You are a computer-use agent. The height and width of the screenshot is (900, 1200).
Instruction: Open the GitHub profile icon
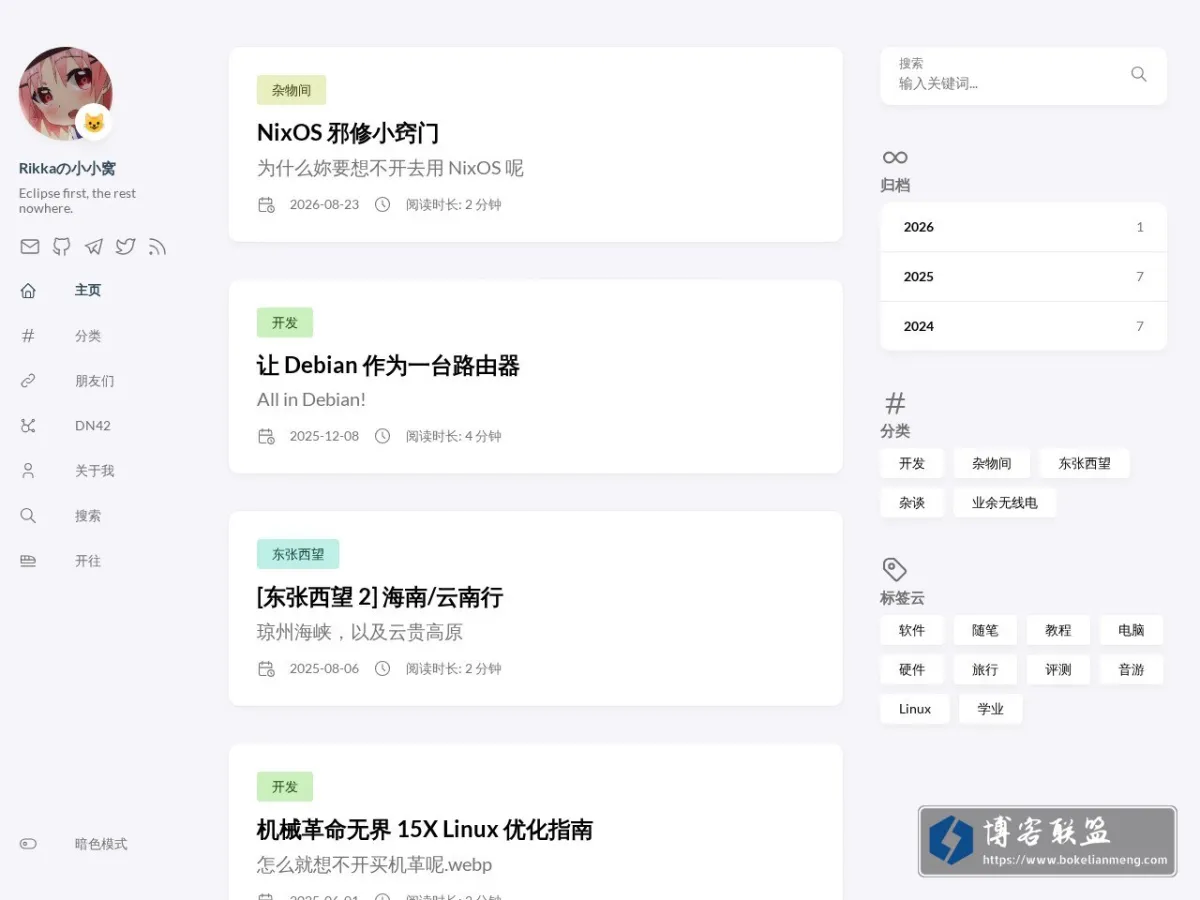(x=62, y=246)
